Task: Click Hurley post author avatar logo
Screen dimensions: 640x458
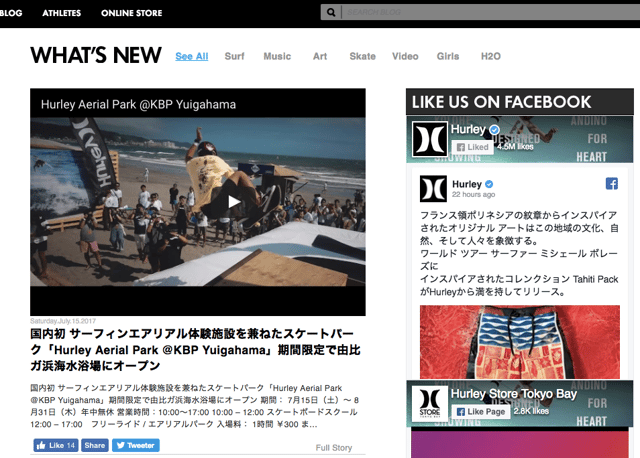Action: [433, 189]
